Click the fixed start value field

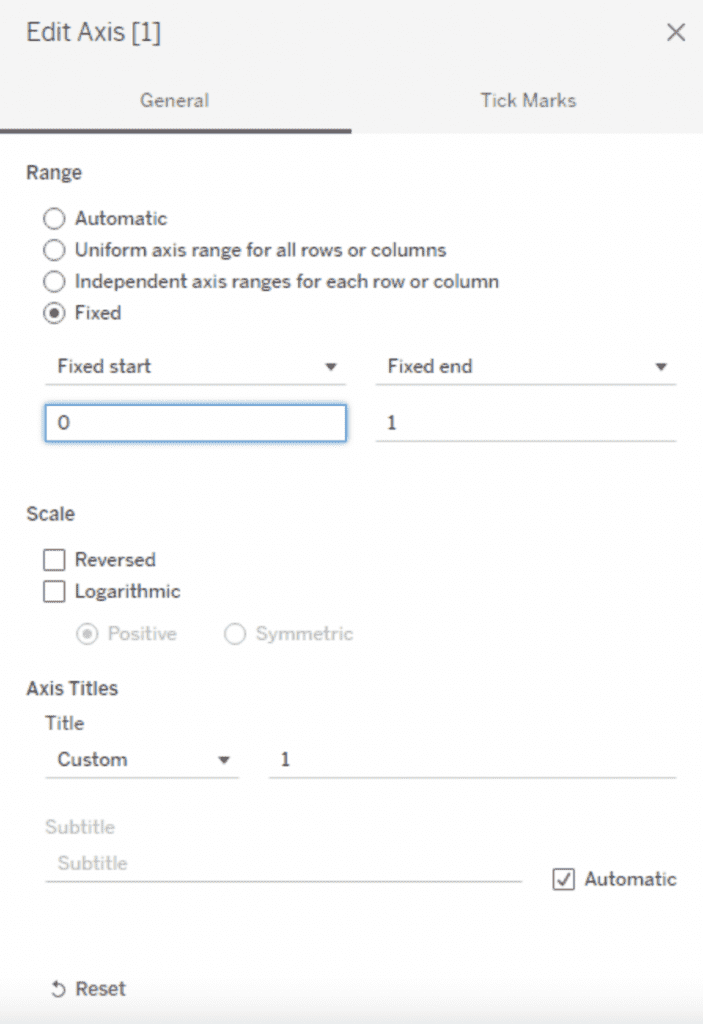click(x=195, y=423)
